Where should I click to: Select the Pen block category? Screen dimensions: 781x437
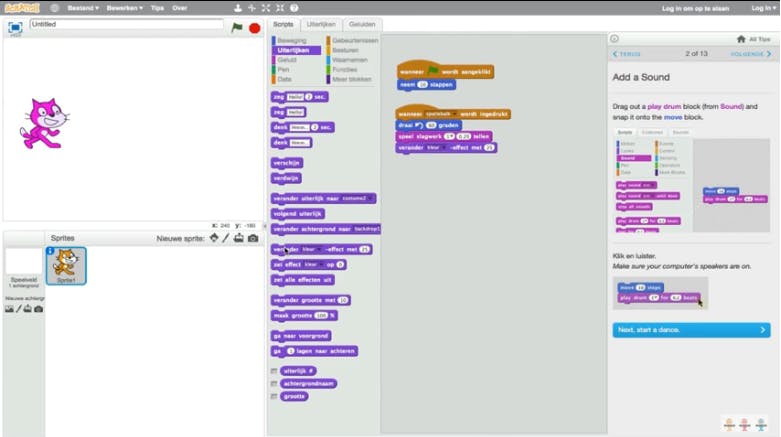click(x=283, y=70)
